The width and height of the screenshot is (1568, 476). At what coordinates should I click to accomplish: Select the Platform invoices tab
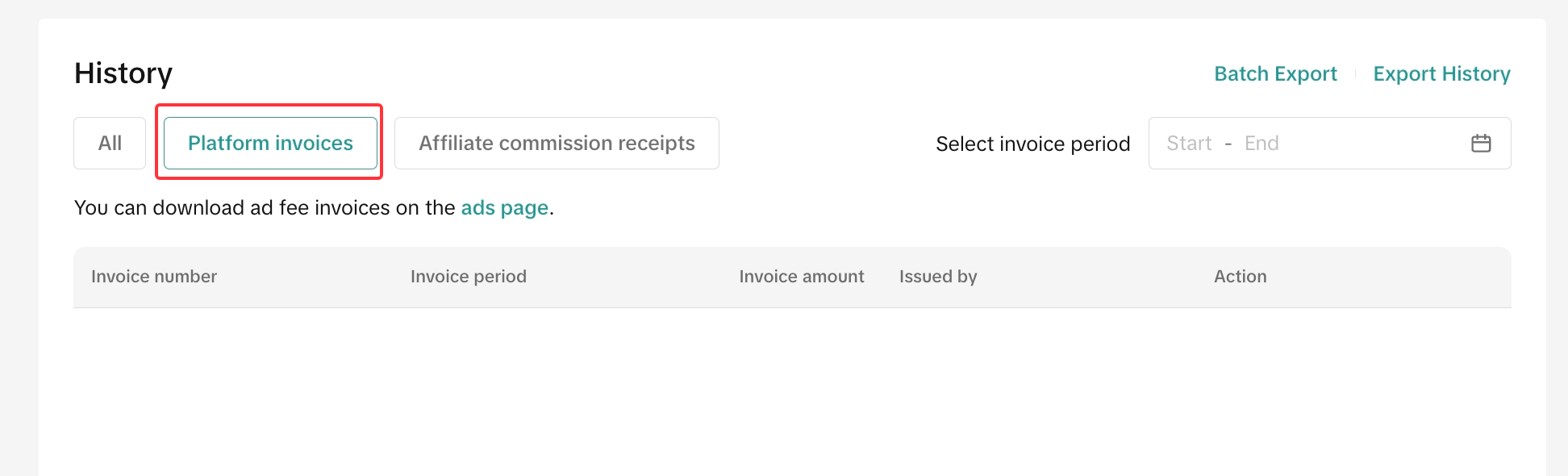270,144
